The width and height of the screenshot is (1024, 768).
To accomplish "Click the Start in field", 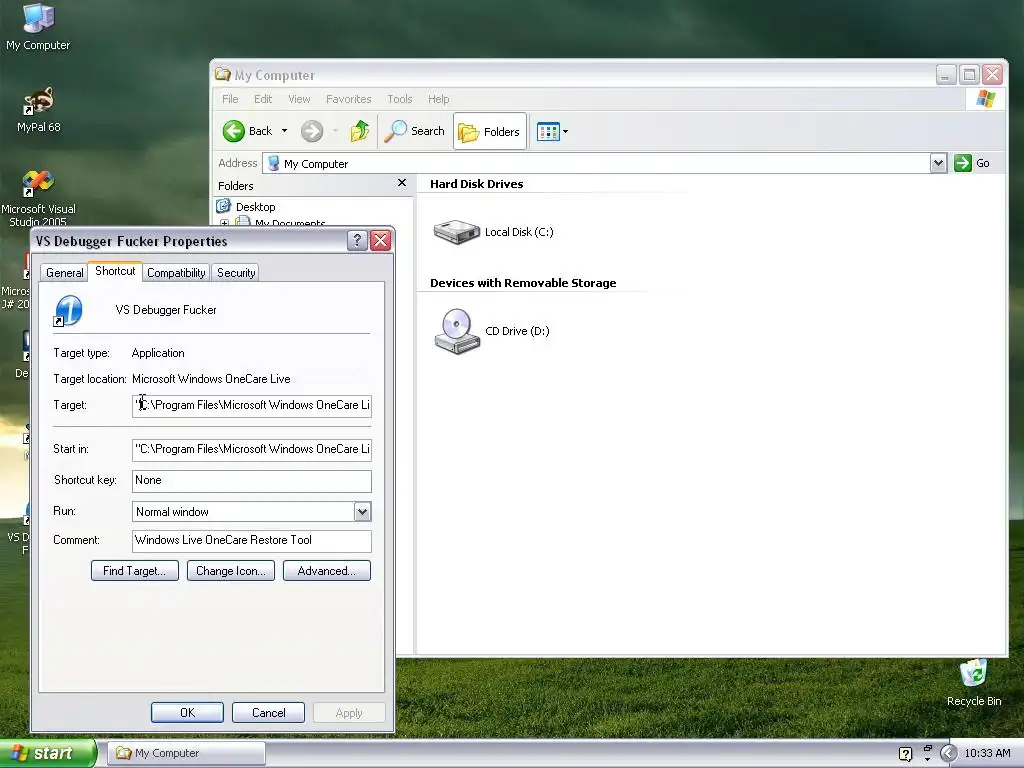I will pos(251,449).
